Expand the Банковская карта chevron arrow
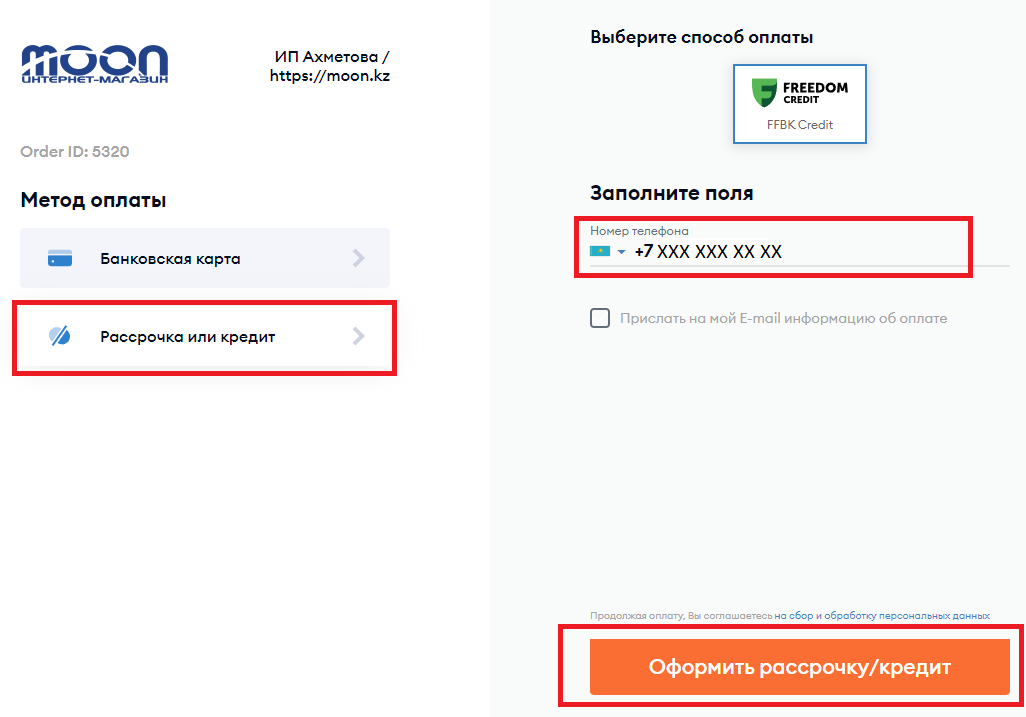The image size is (1026, 717). [x=359, y=258]
